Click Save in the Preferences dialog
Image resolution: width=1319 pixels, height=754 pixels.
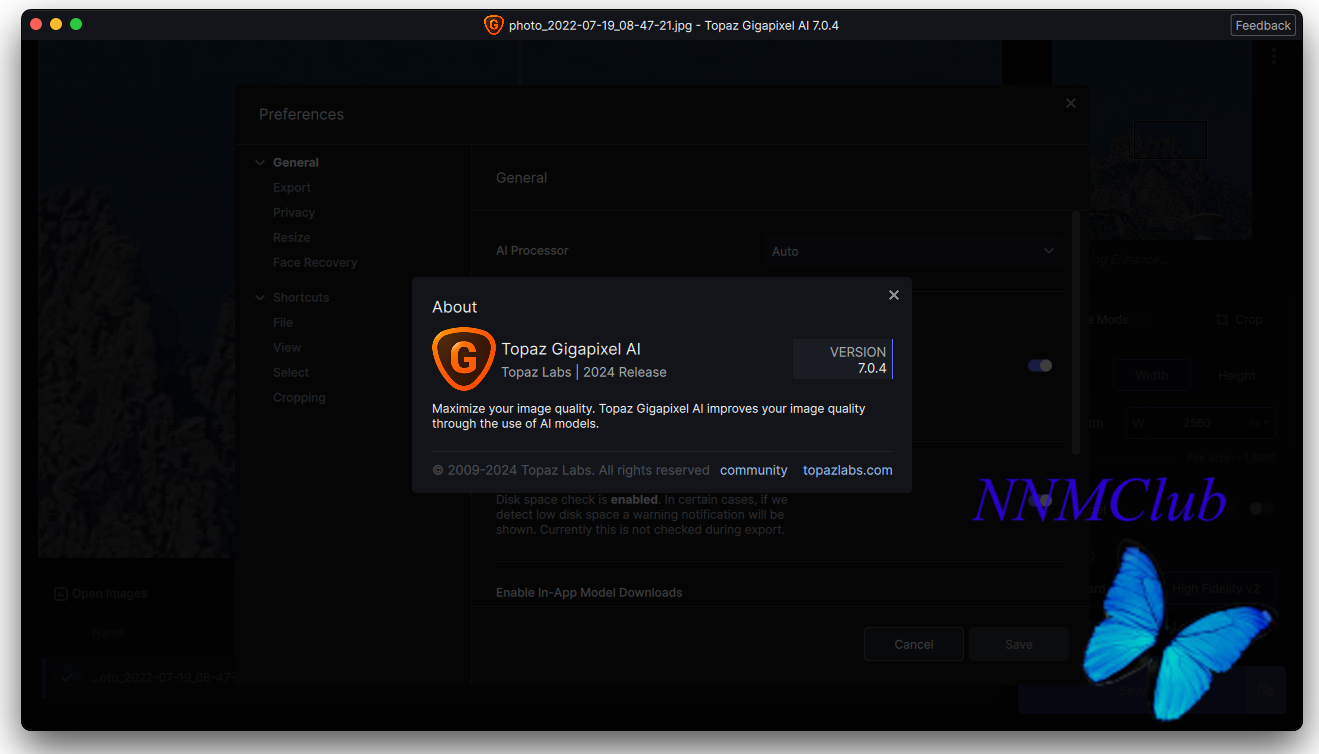[x=1019, y=645]
